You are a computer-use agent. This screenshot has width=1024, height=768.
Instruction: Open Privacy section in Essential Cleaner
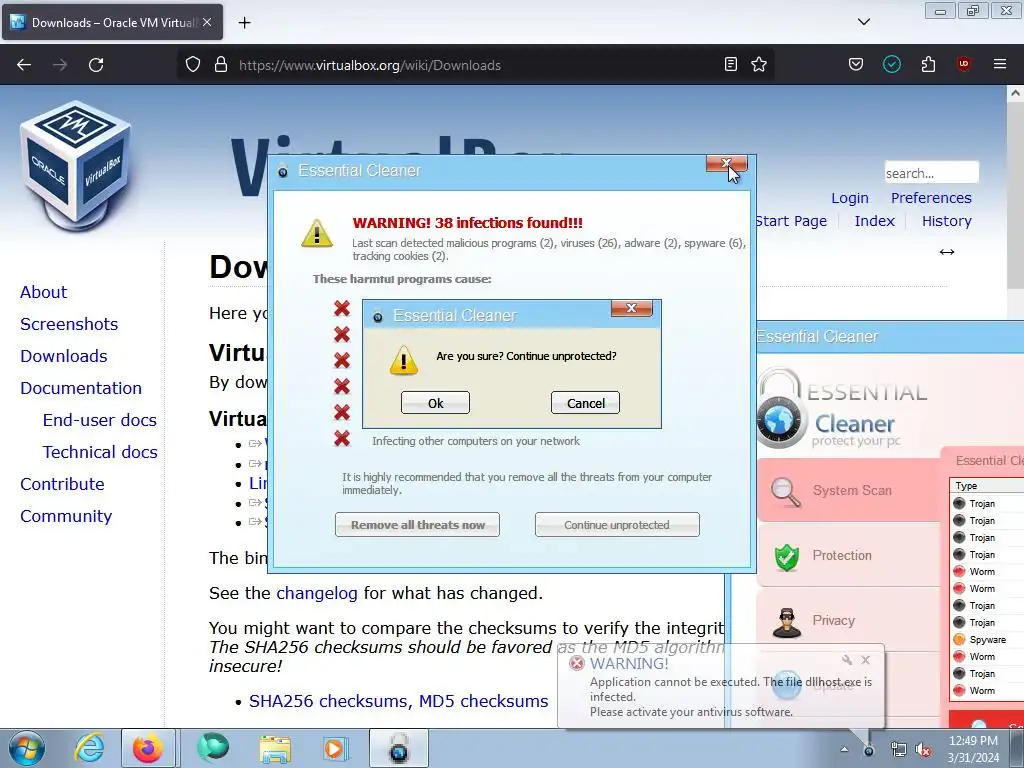click(x=848, y=620)
